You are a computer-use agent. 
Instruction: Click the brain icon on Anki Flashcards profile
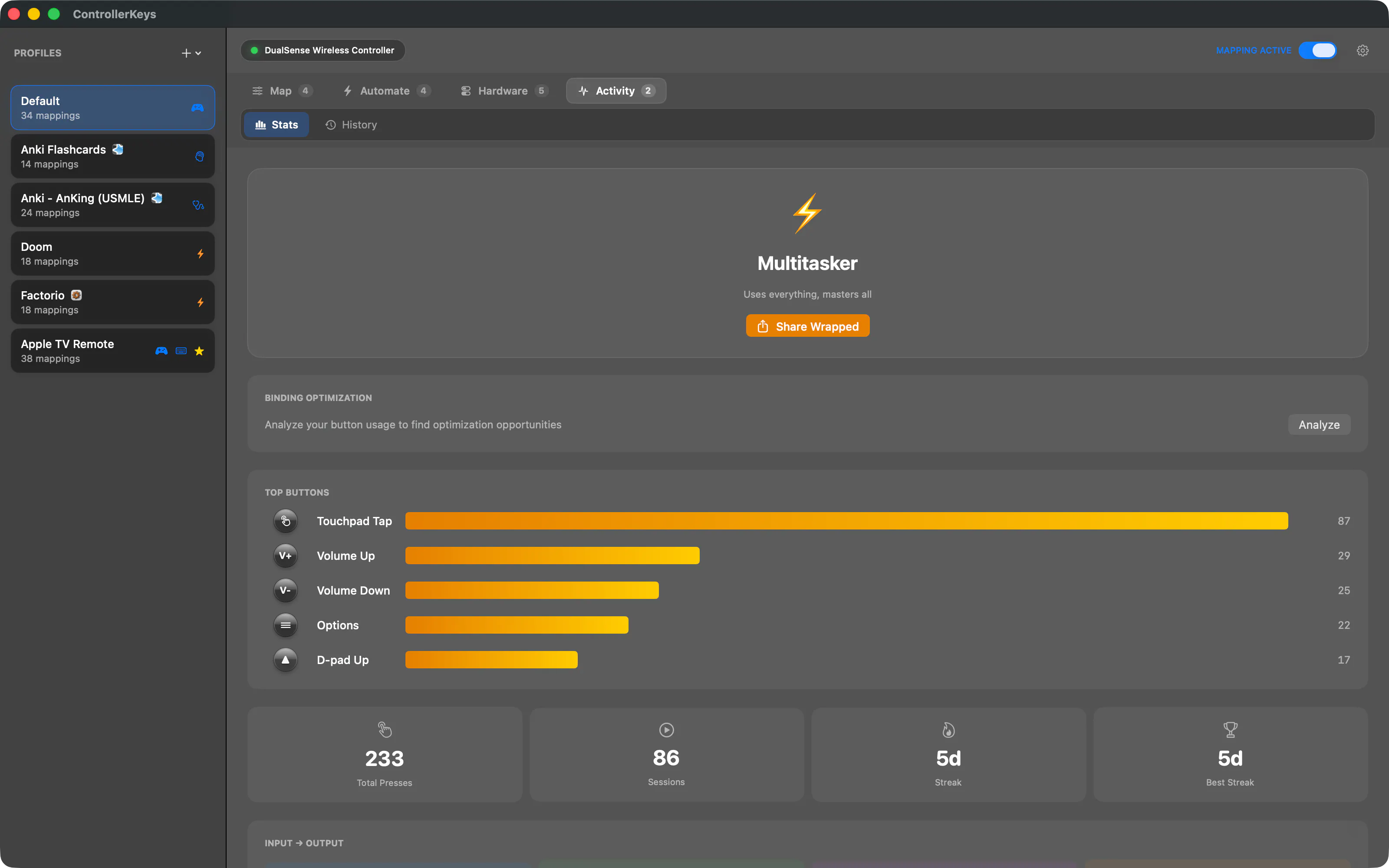click(199, 157)
